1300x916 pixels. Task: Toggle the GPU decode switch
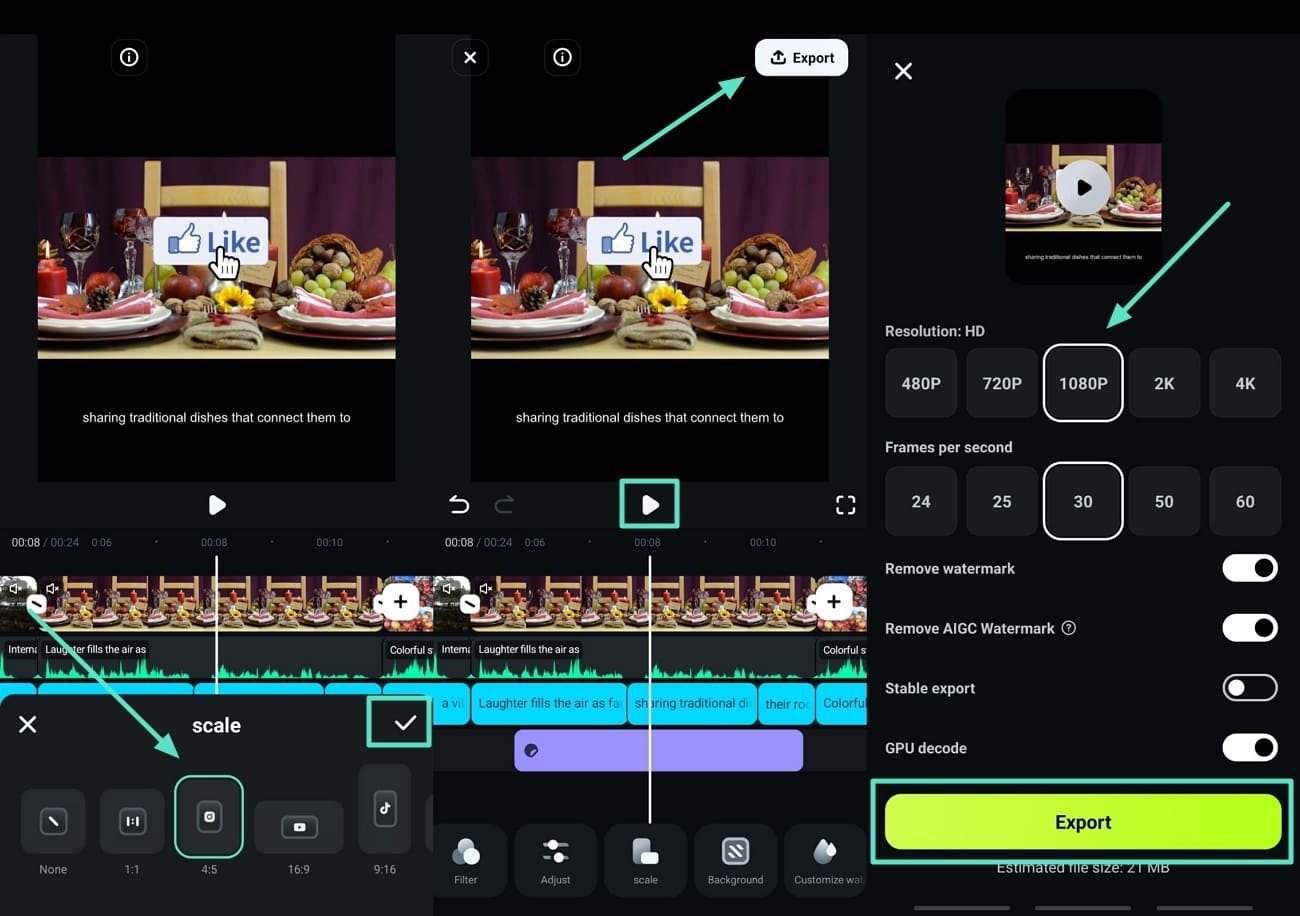[1250, 748]
